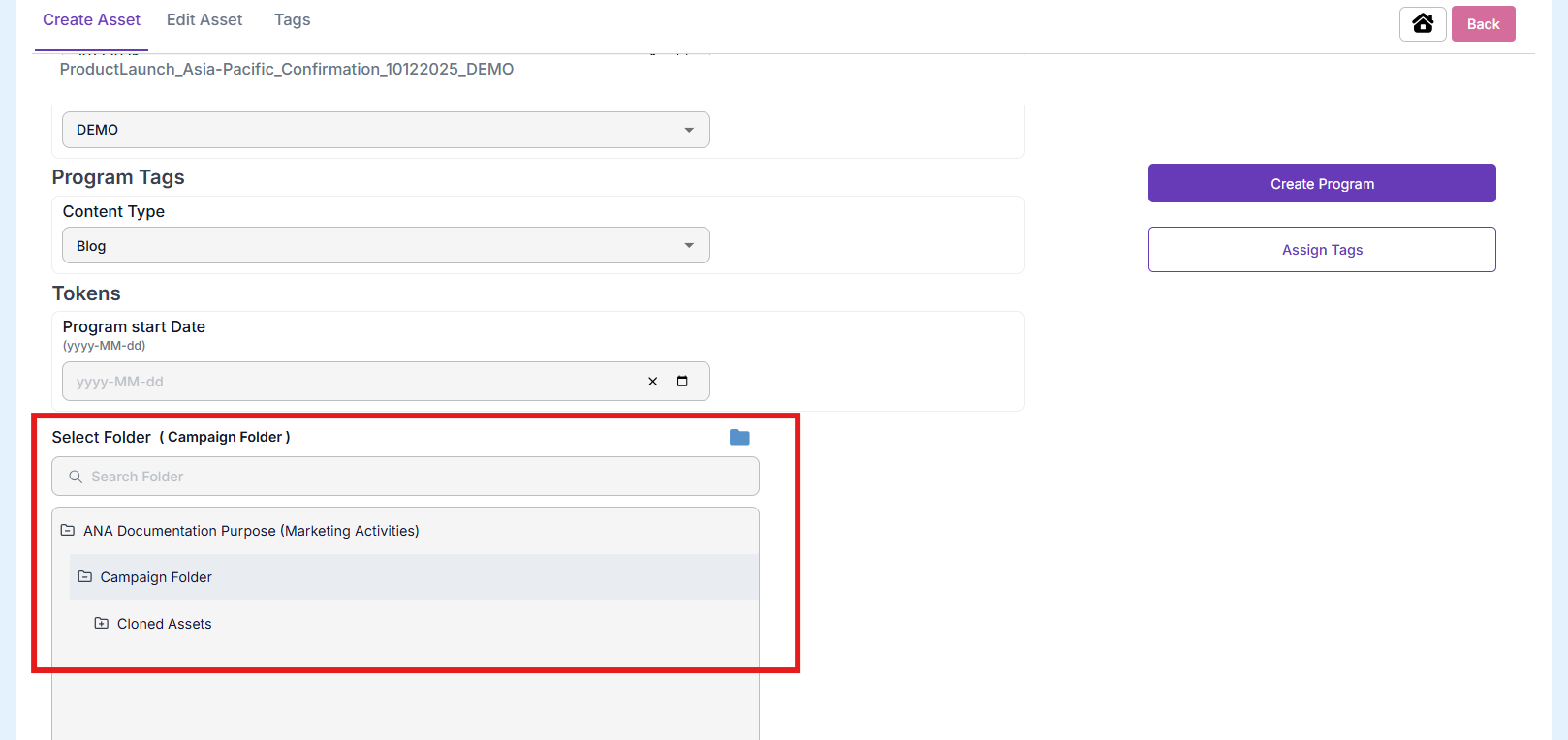Open the calendar date picker icon
Screen dimensions: 1568x740
point(682,382)
